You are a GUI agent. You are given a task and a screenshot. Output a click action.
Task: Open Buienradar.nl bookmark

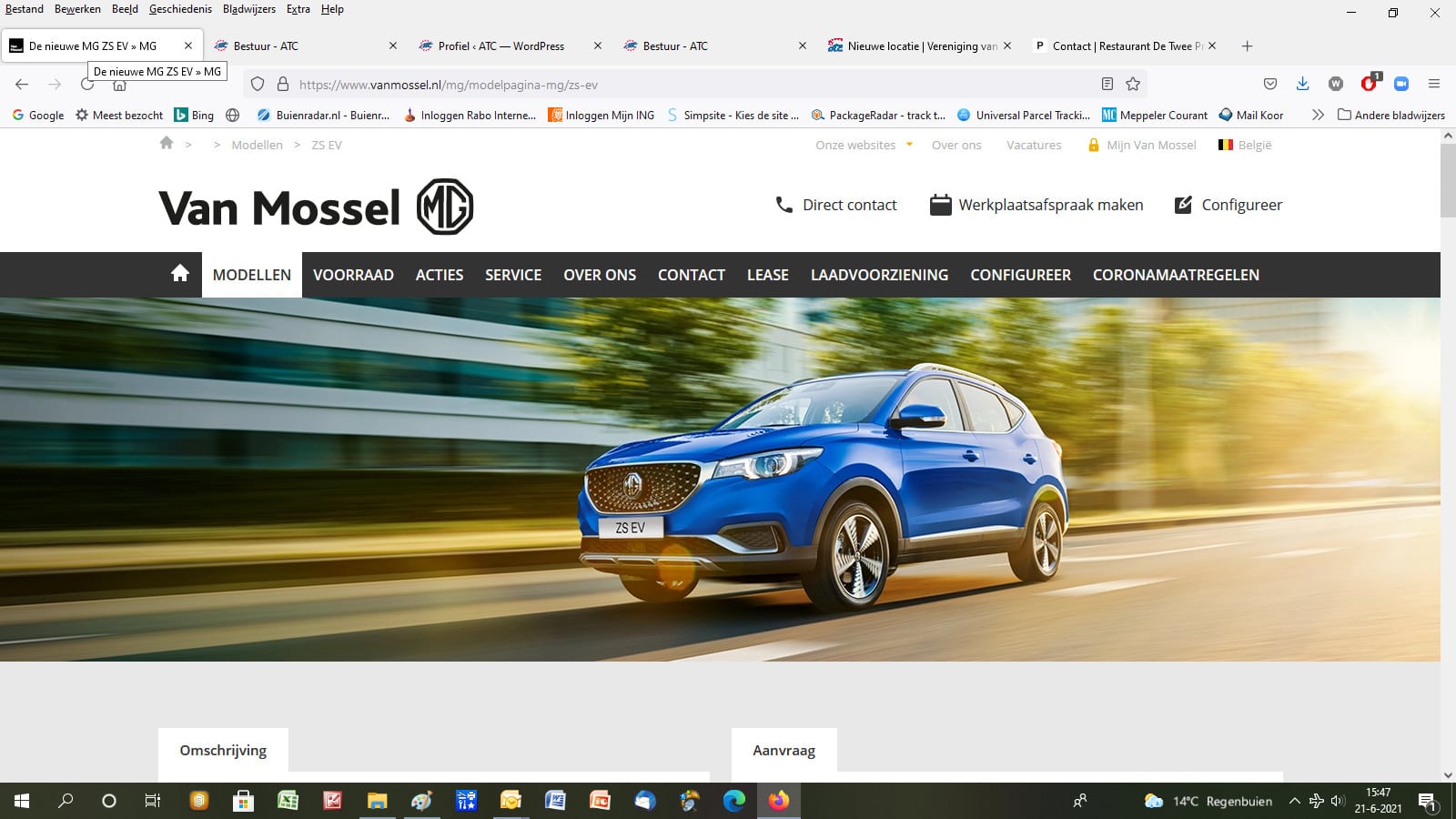(x=323, y=115)
